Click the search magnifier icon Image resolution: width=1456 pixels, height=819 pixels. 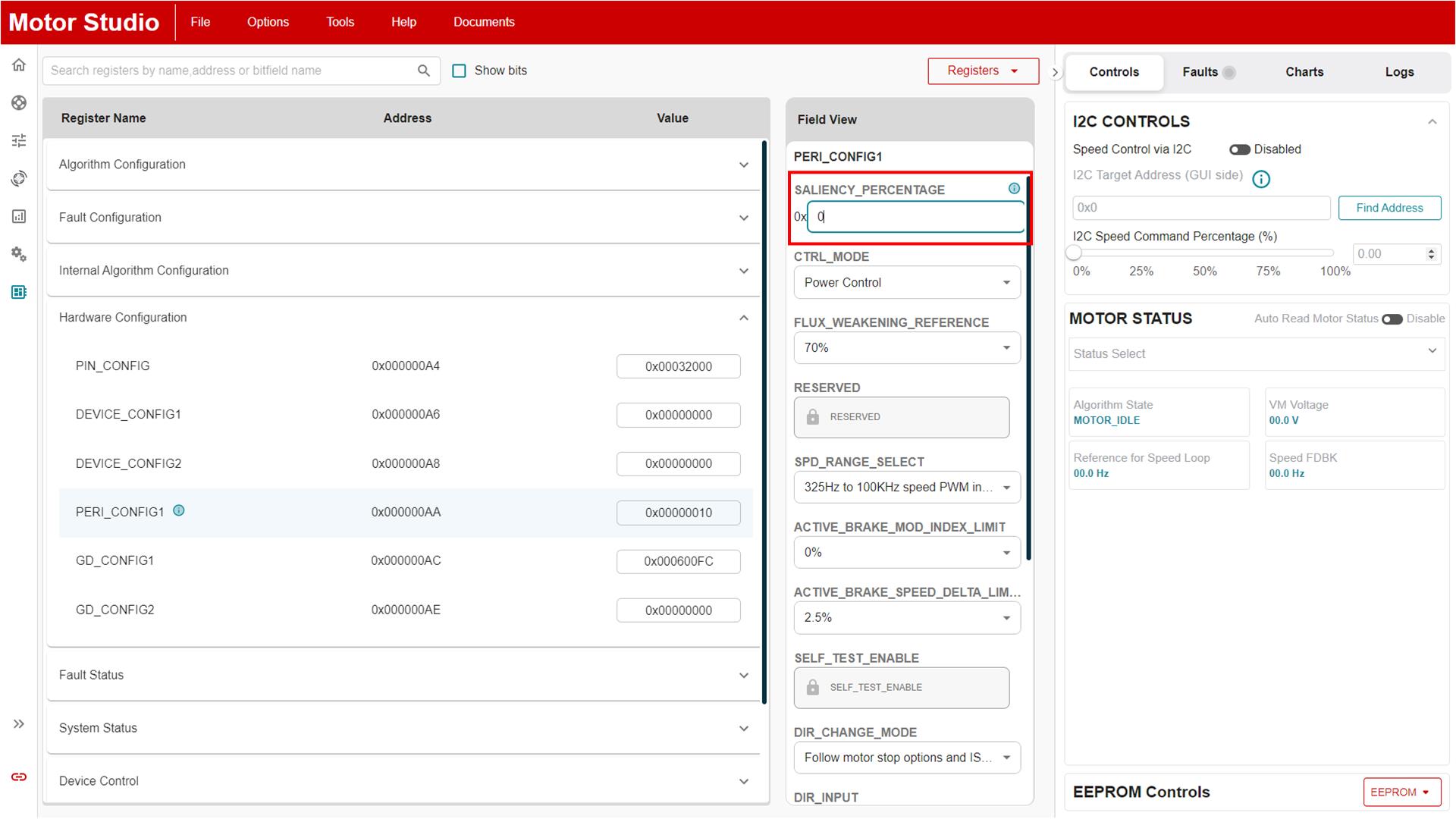click(x=424, y=71)
